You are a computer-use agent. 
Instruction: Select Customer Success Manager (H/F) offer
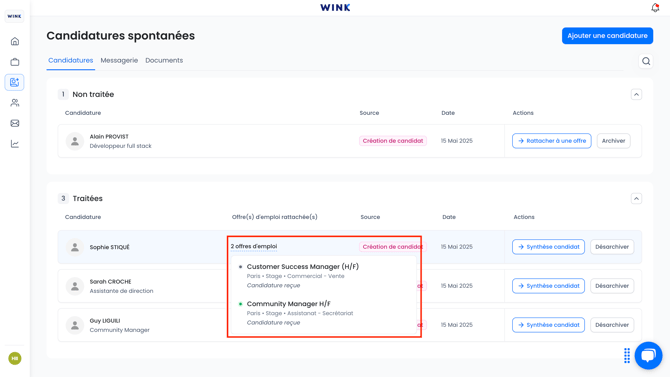click(303, 266)
